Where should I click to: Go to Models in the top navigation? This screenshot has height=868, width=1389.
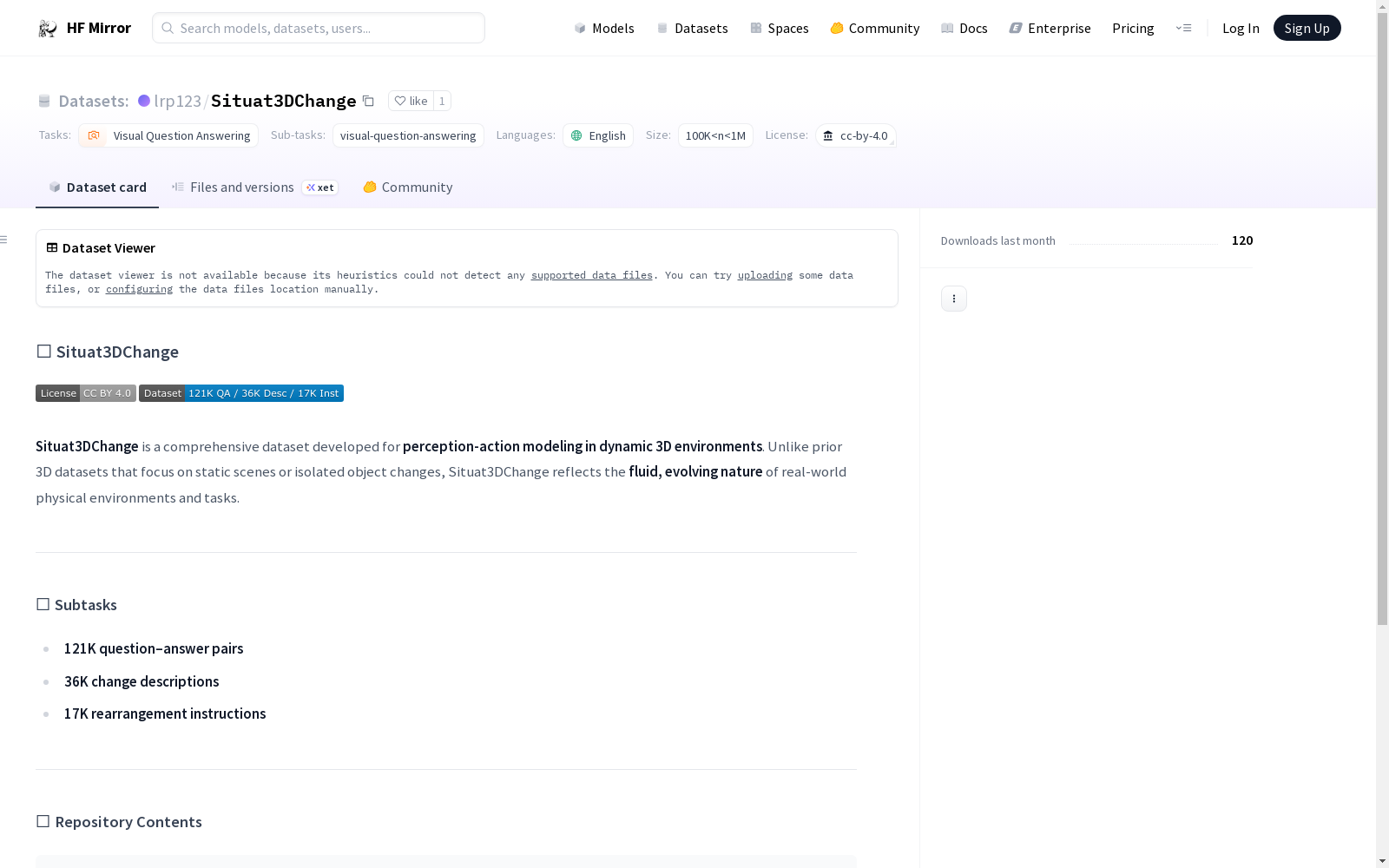pyautogui.click(x=604, y=28)
